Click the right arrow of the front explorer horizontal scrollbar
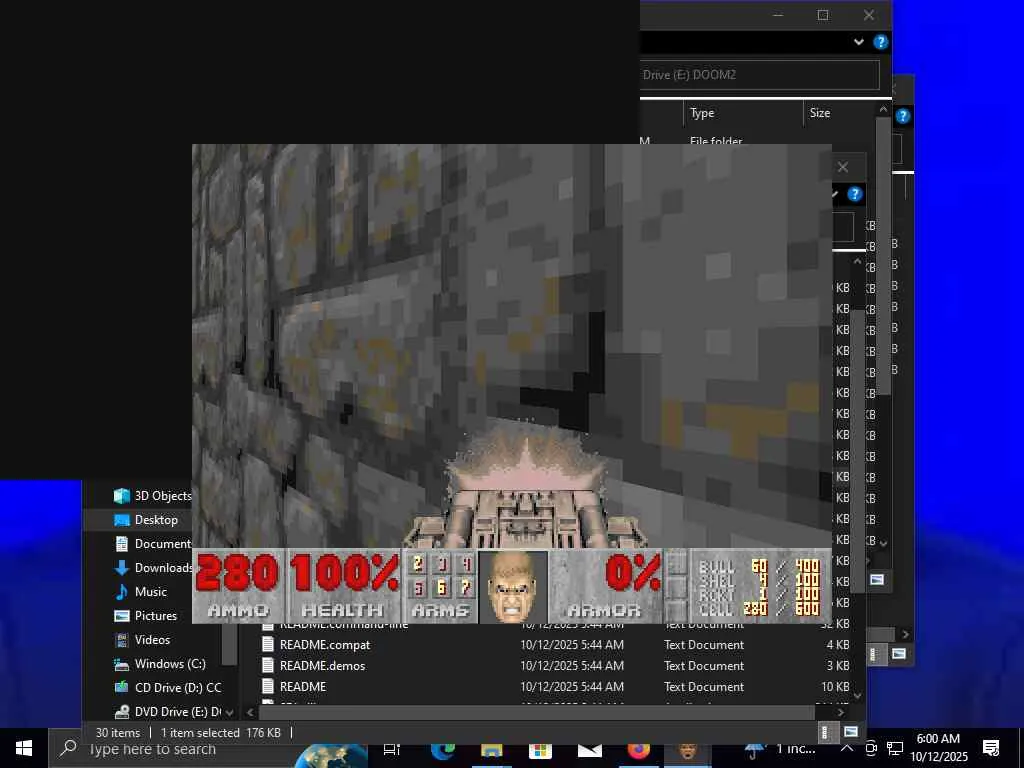This screenshot has width=1024, height=768. point(841,712)
